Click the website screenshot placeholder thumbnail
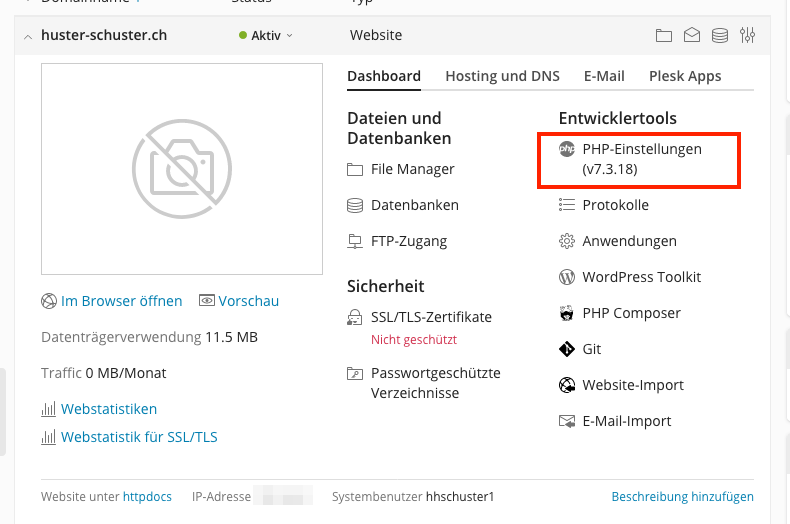The image size is (790, 524). pos(182,169)
